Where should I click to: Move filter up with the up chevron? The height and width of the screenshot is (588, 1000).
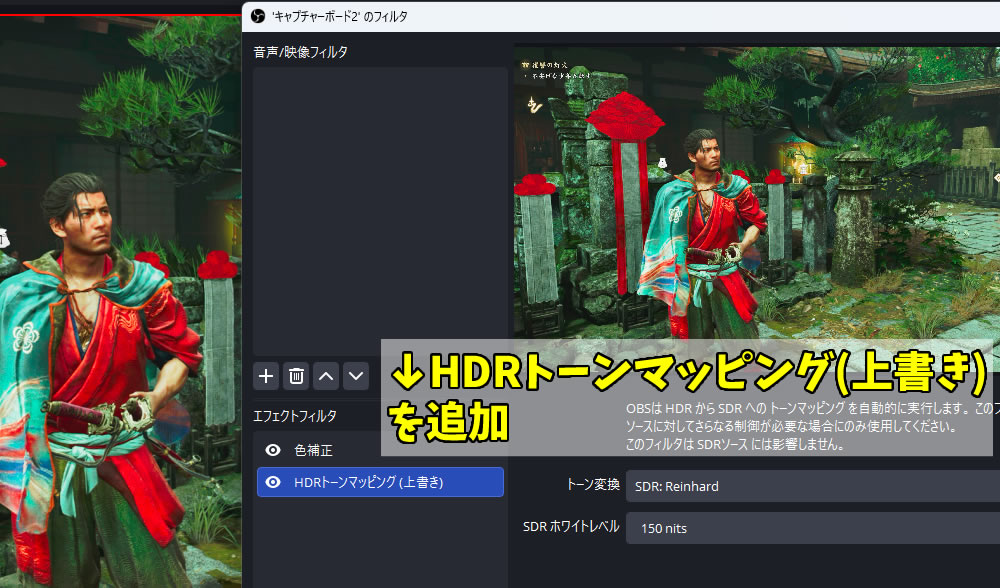pos(326,376)
